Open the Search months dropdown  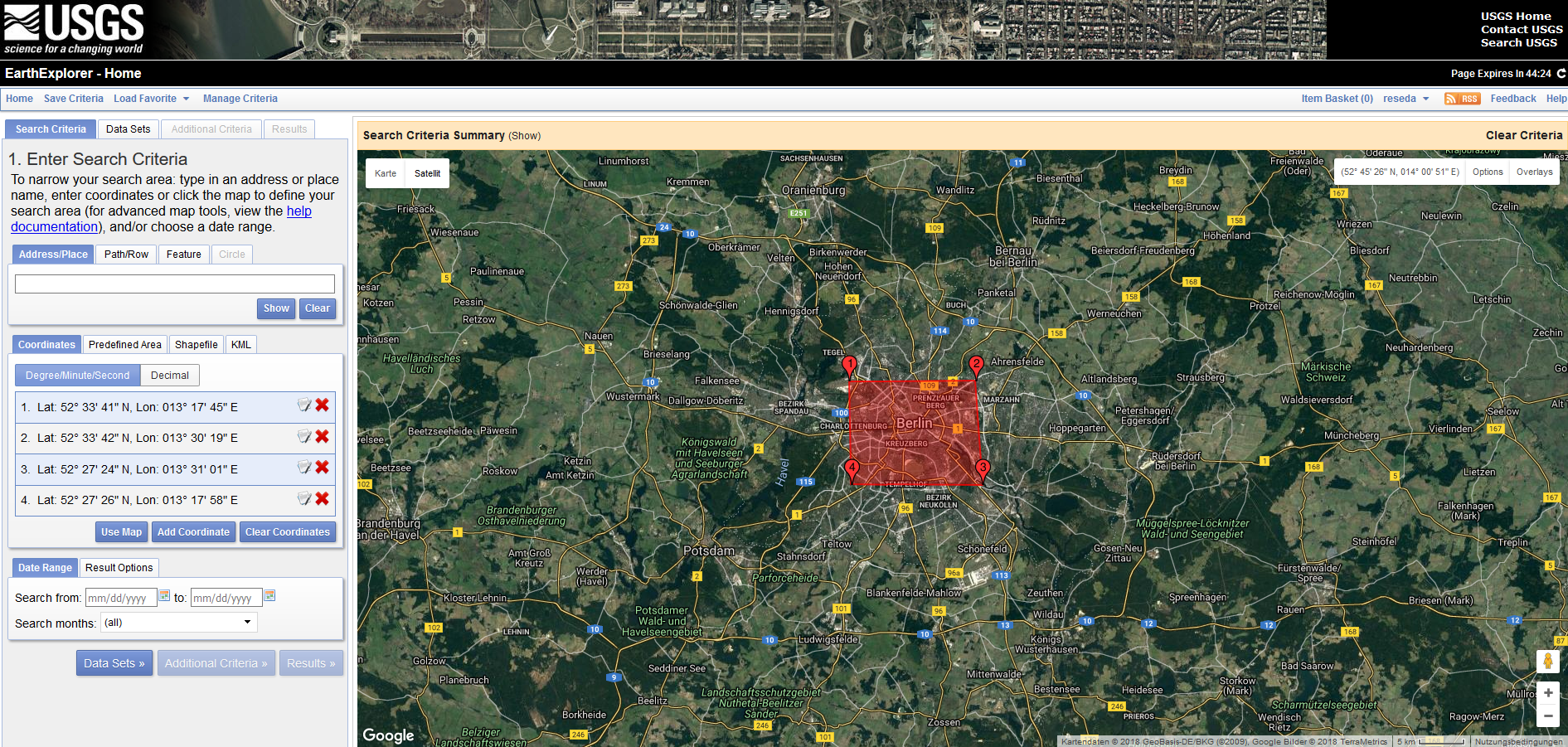pos(178,623)
